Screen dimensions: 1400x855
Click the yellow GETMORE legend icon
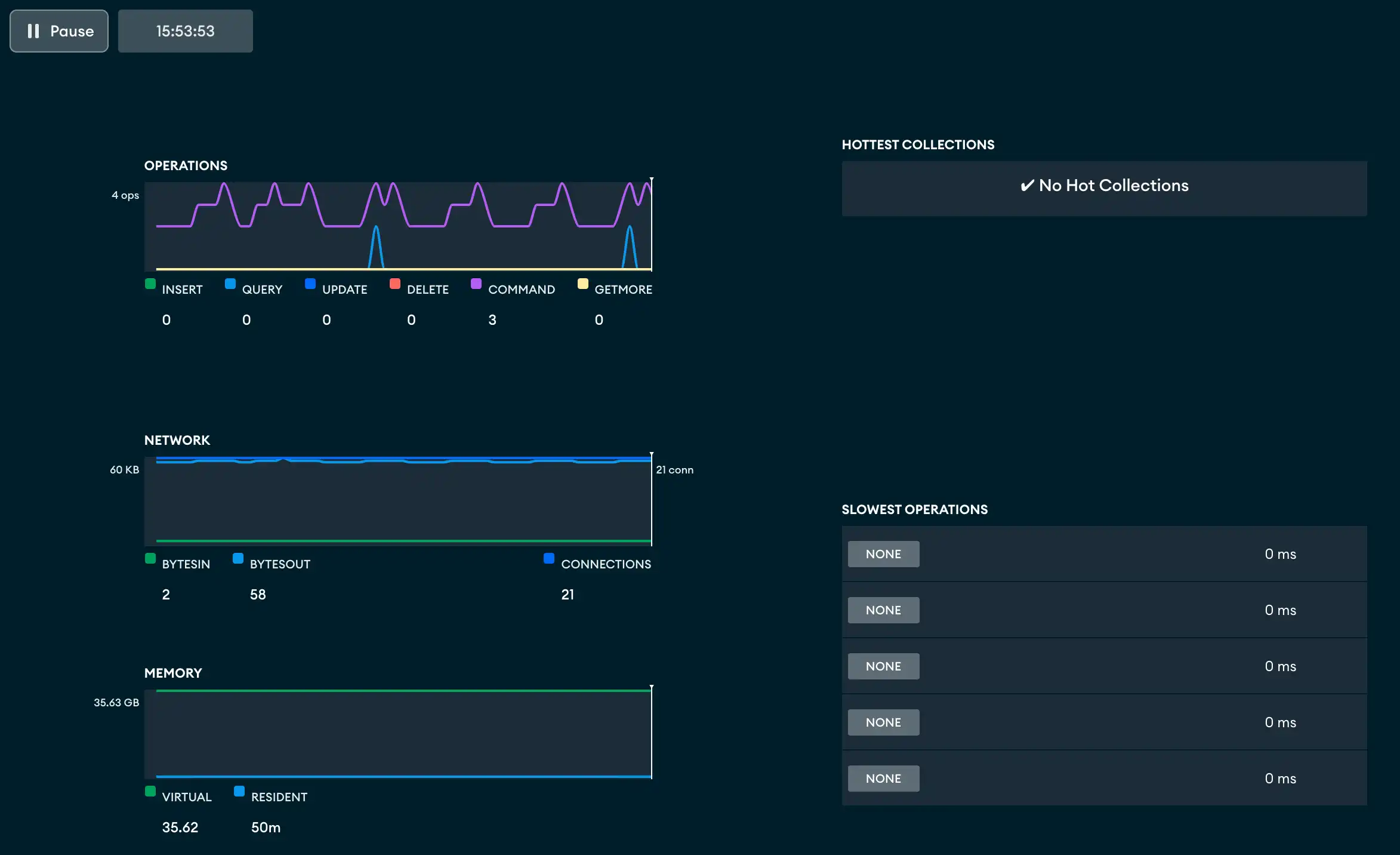[583, 284]
